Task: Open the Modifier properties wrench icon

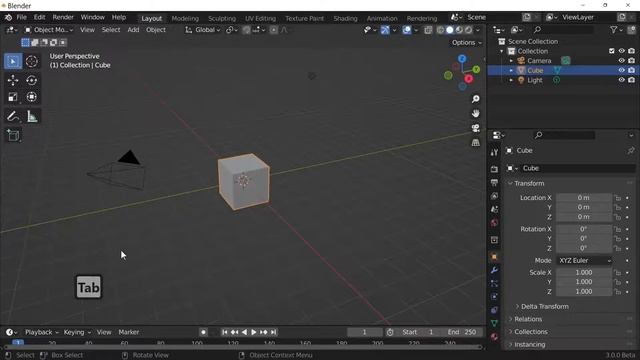Action: click(x=494, y=270)
